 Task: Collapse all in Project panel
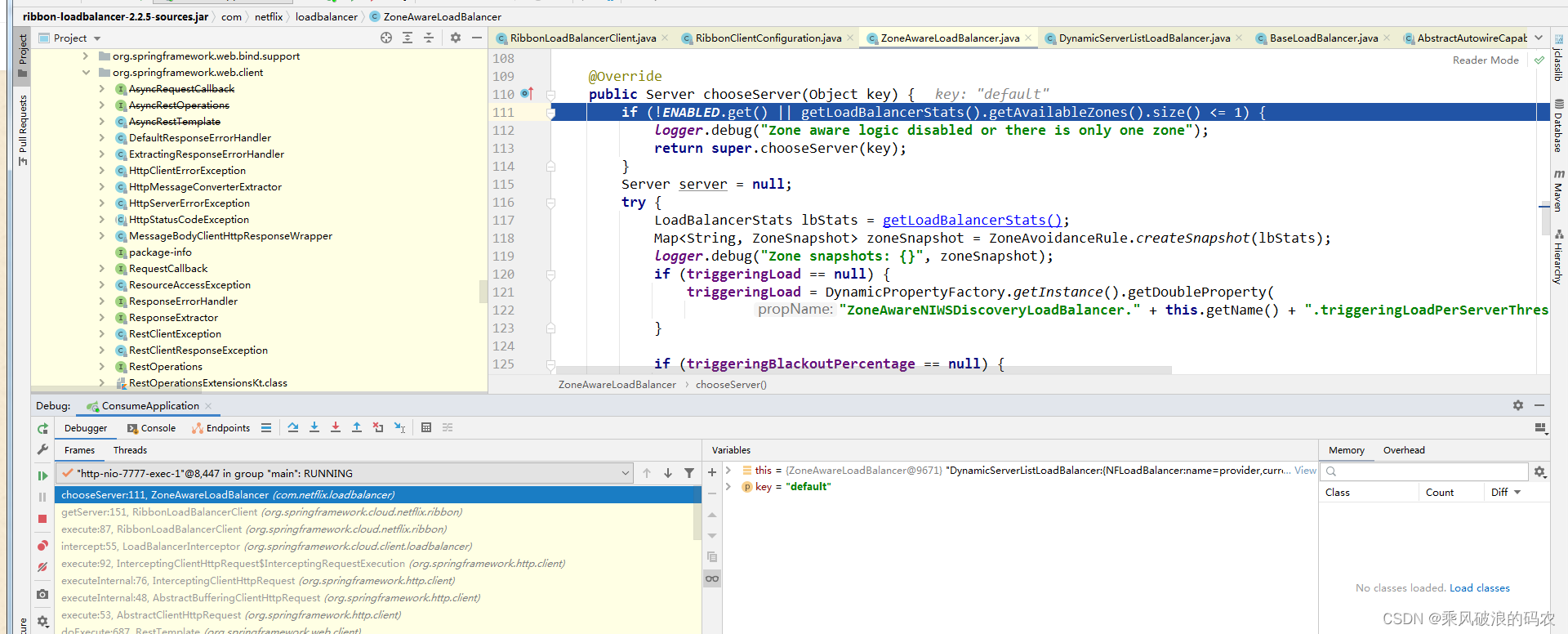429,38
